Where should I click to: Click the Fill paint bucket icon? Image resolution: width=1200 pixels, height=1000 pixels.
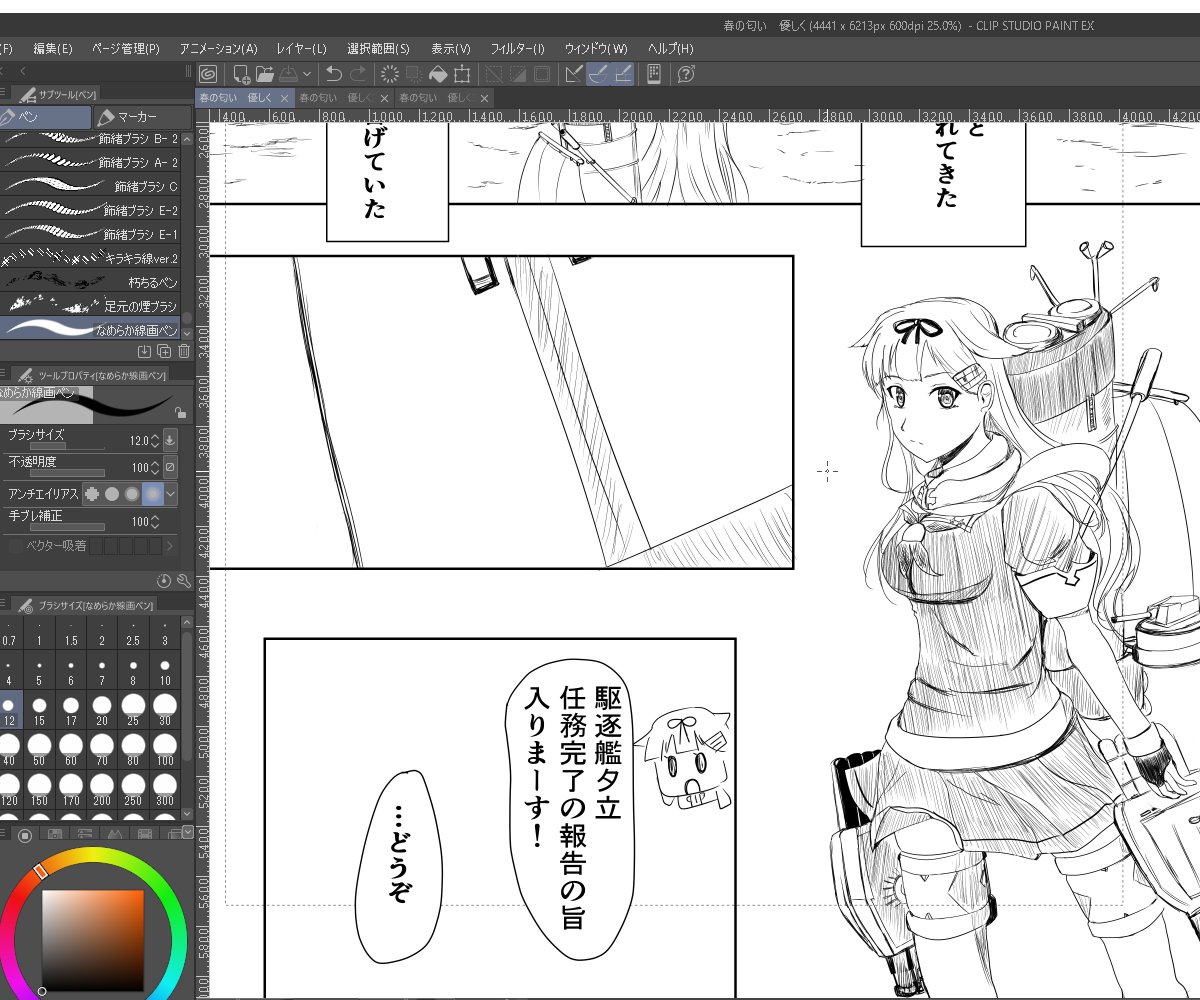(x=438, y=73)
